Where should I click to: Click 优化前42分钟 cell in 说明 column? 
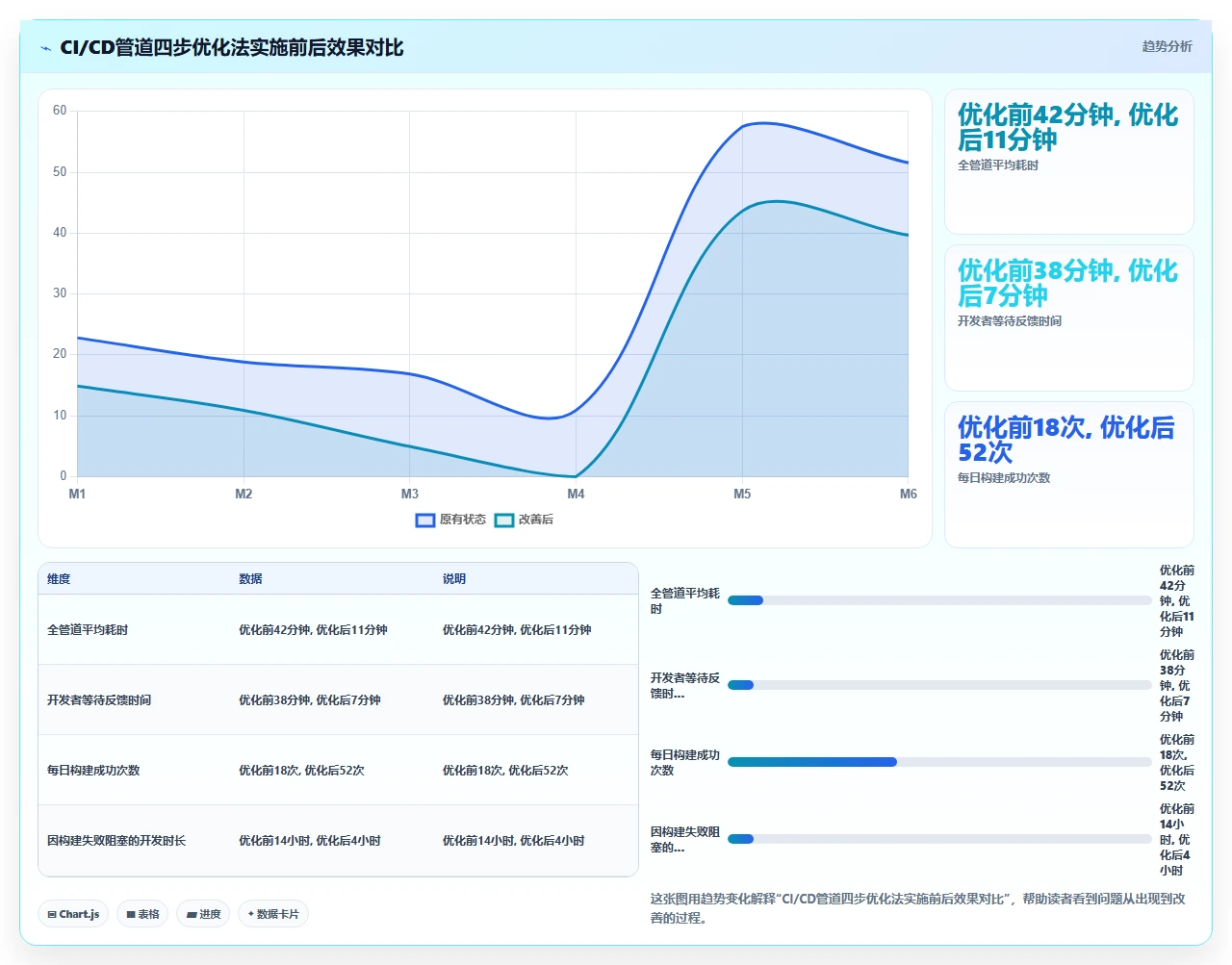point(517,630)
